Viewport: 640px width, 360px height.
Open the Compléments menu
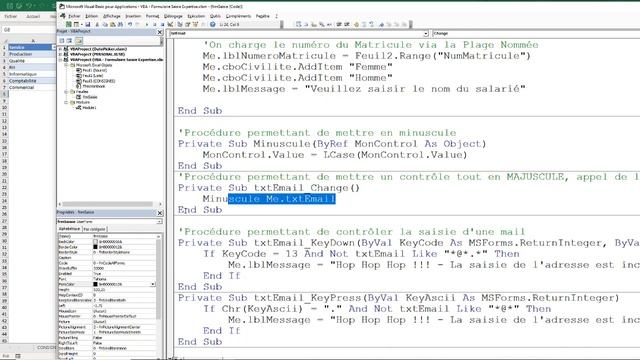238,16
